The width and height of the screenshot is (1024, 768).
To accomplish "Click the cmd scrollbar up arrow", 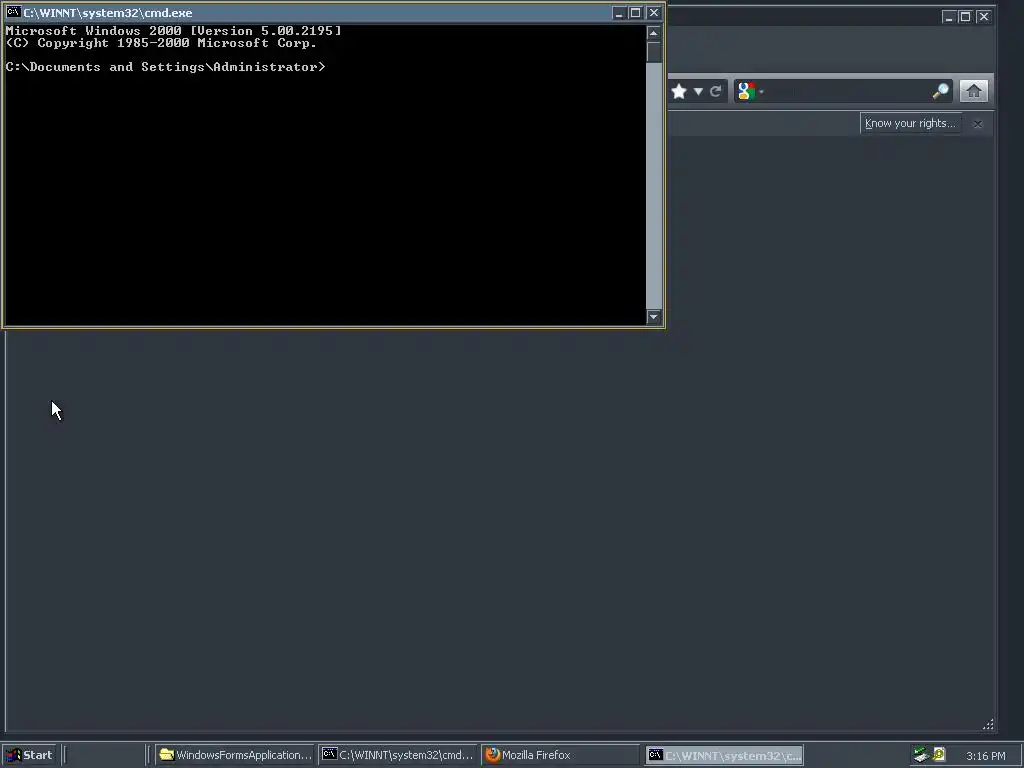I will pyautogui.click(x=654, y=33).
